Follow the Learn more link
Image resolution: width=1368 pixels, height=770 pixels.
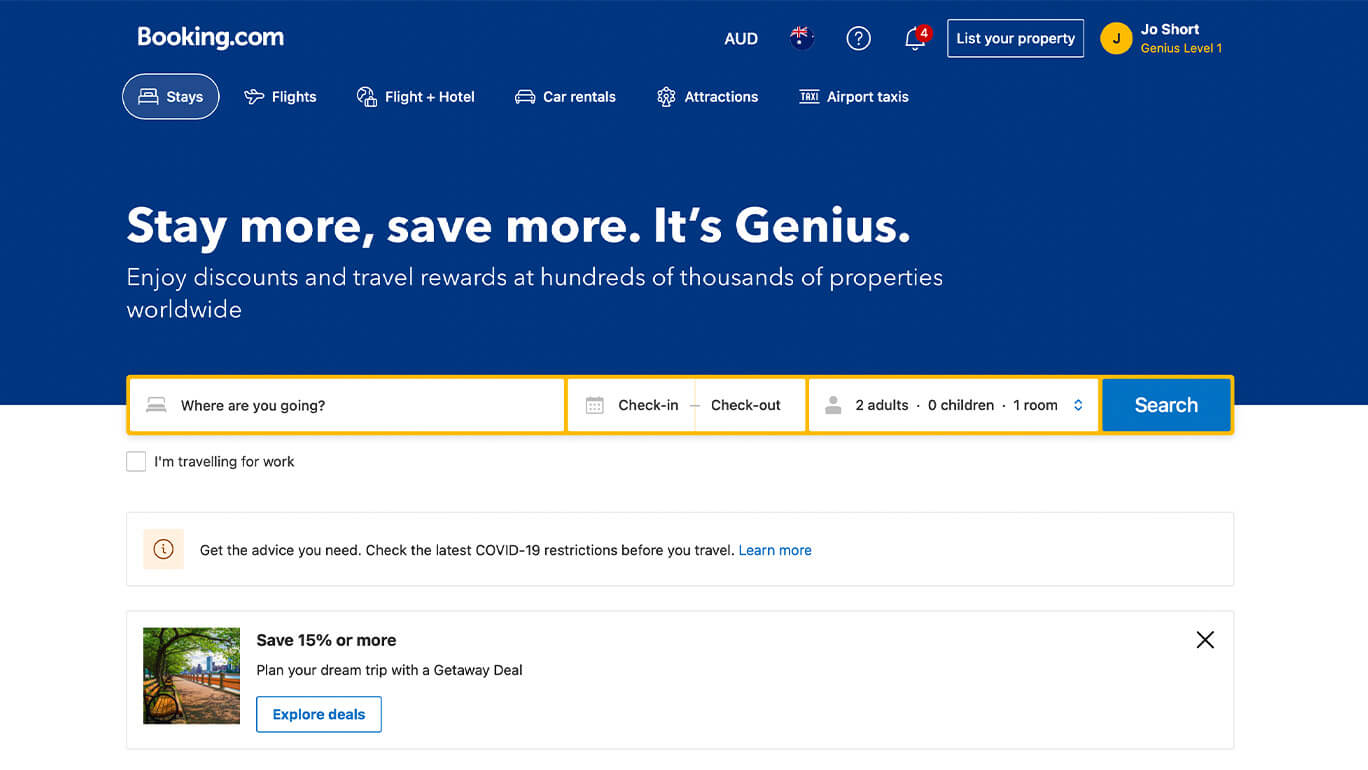click(775, 550)
